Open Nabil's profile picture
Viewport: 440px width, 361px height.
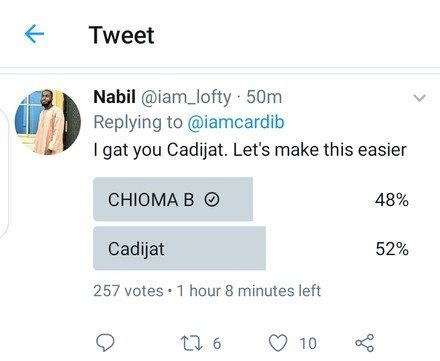[x=48, y=122]
